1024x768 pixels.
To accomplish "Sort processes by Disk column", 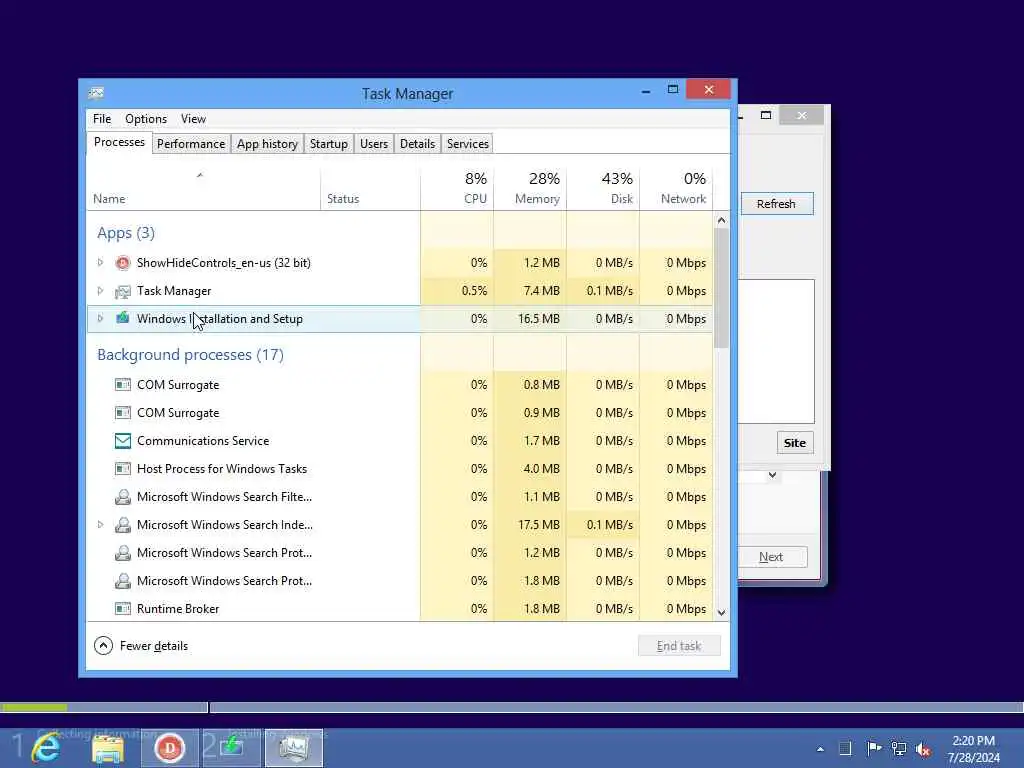I will (x=603, y=189).
